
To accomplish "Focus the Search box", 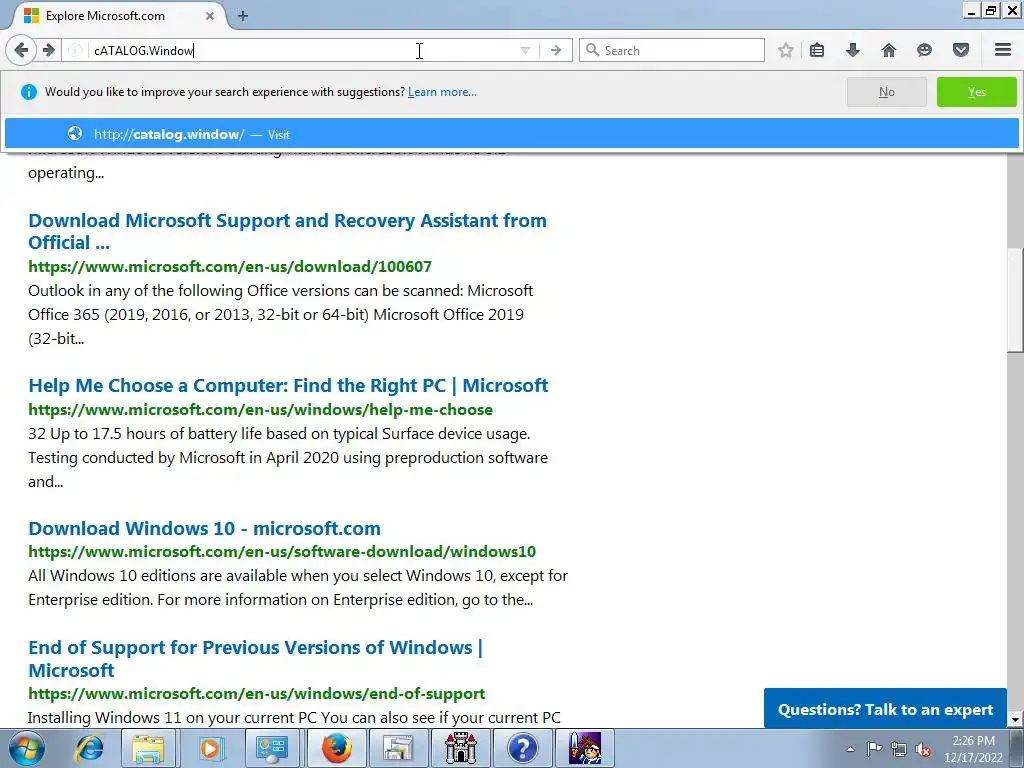I will tap(671, 50).
